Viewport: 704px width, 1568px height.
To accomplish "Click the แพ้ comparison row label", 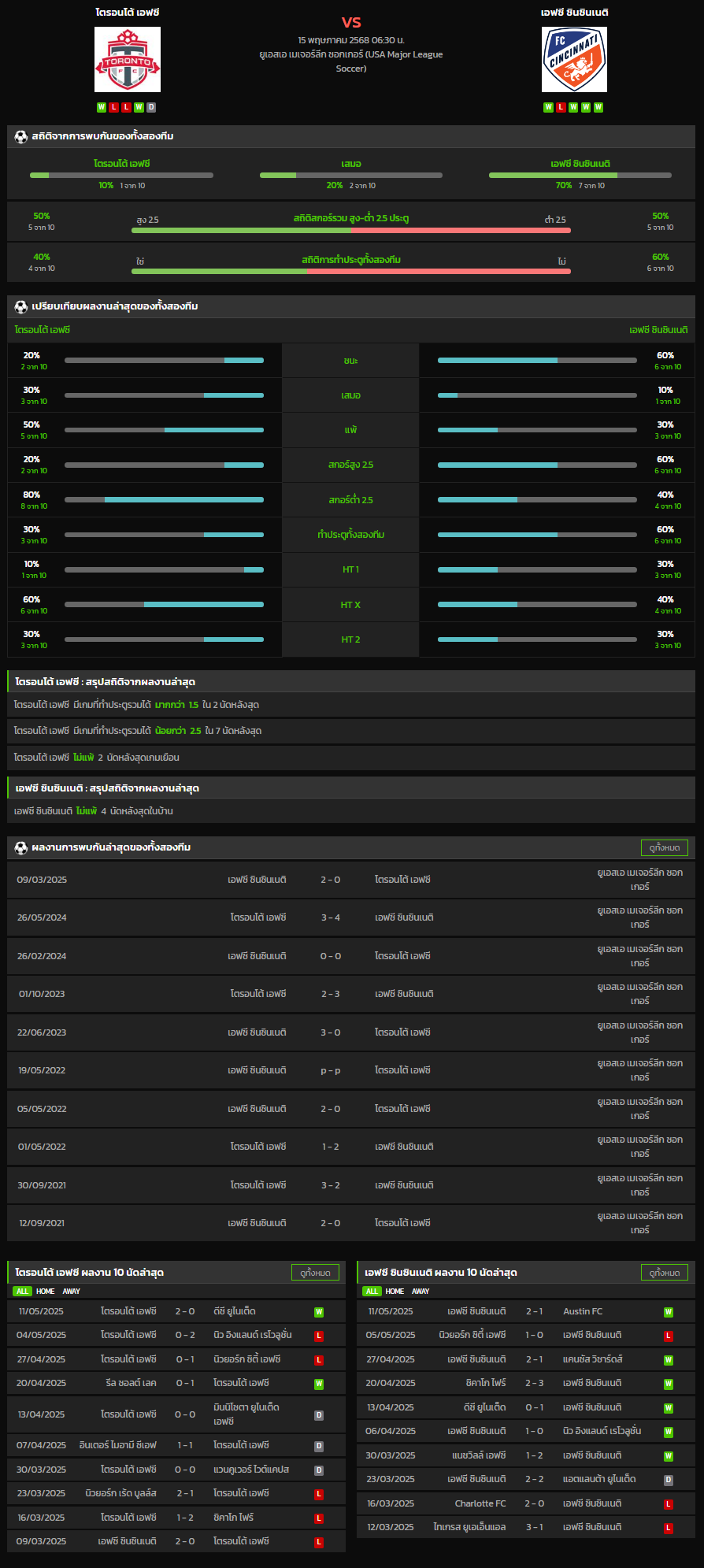I will tap(351, 430).
